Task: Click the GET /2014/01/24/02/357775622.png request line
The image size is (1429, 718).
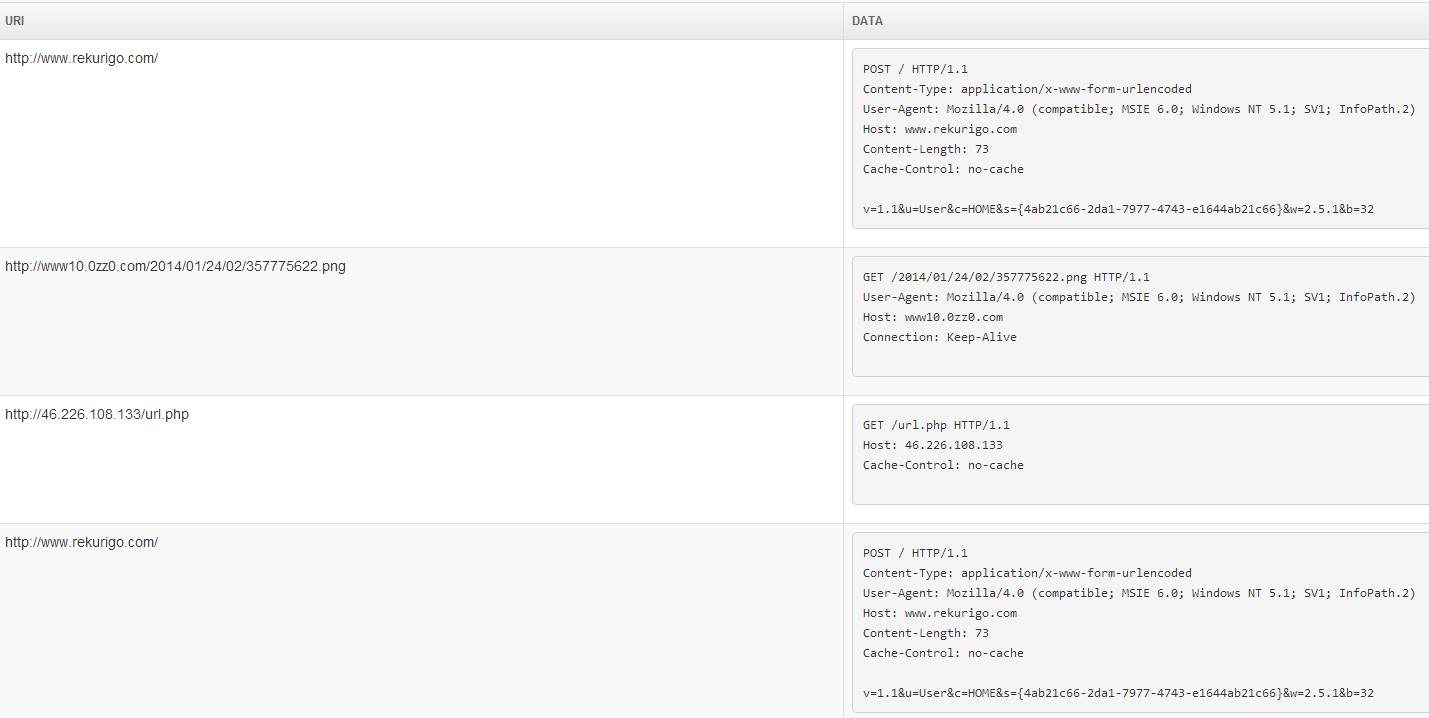Action: tap(1006, 277)
